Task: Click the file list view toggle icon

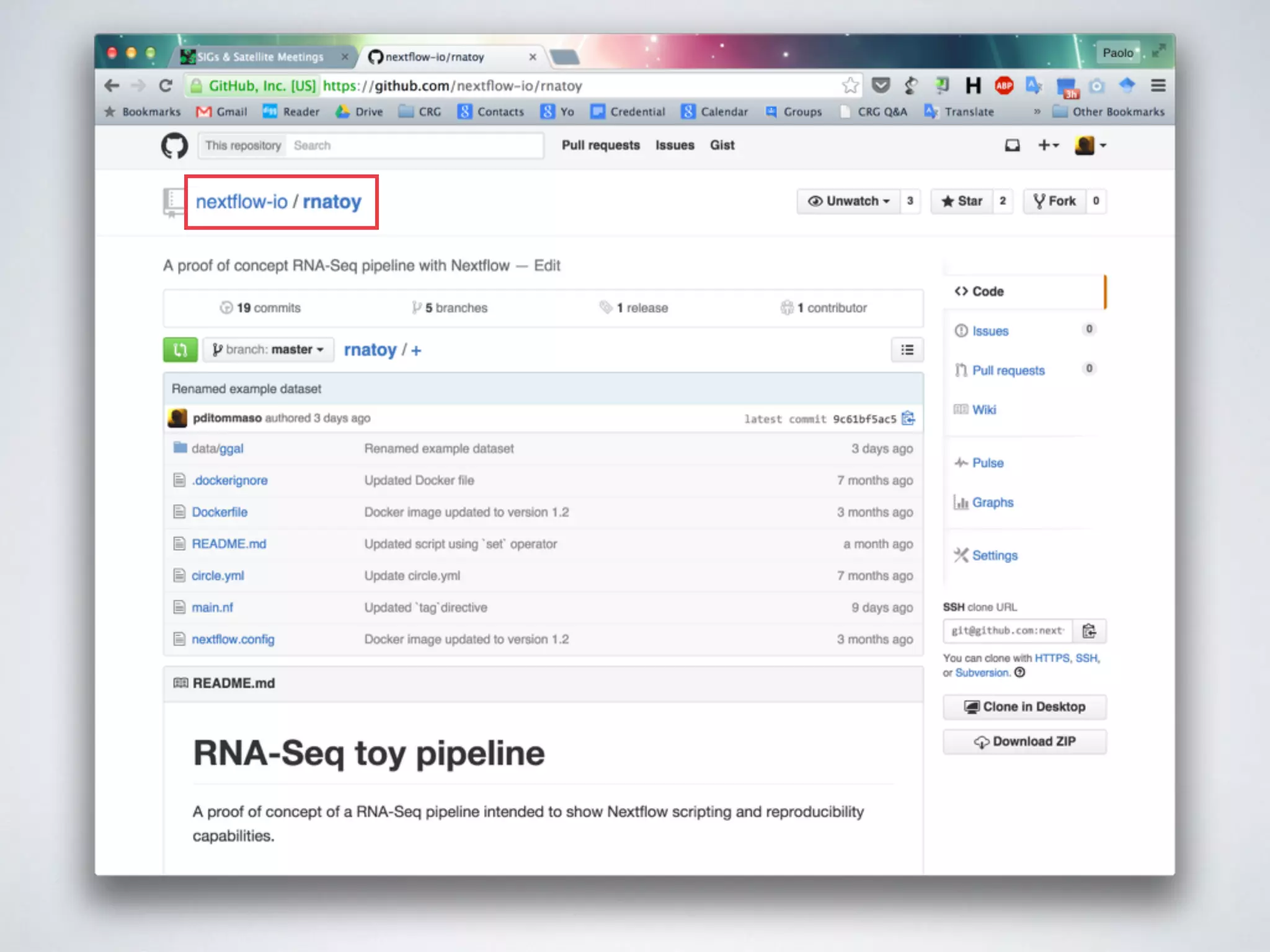Action: pos(907,350)
